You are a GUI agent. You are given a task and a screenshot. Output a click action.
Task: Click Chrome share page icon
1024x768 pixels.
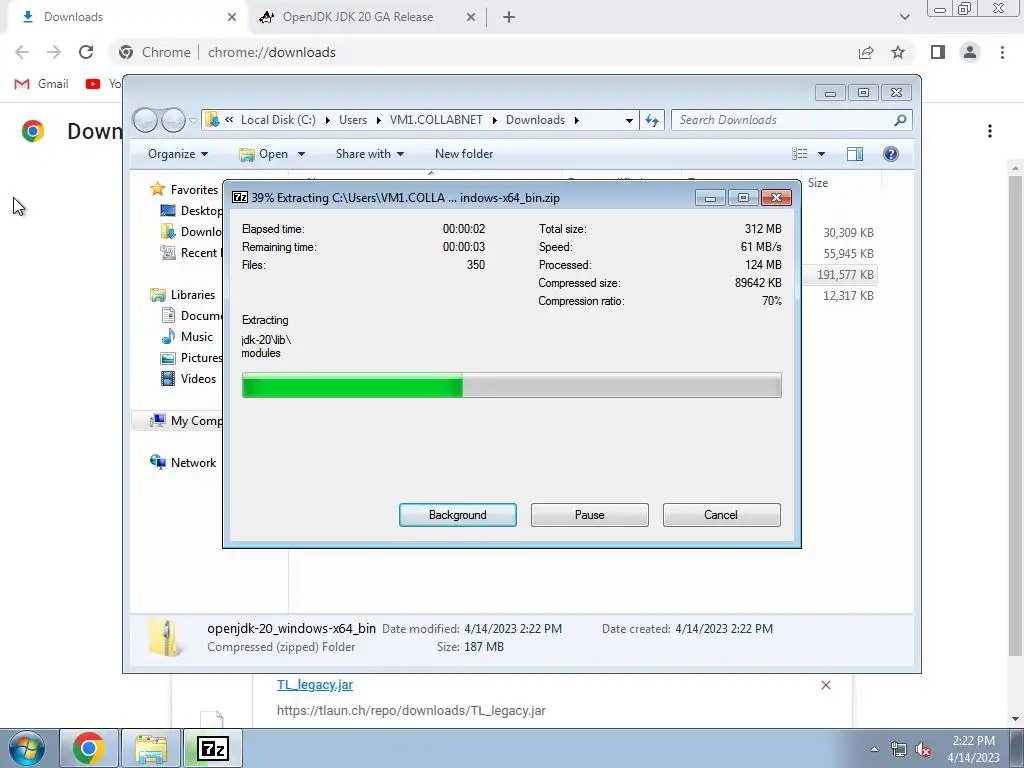[866, 52]
